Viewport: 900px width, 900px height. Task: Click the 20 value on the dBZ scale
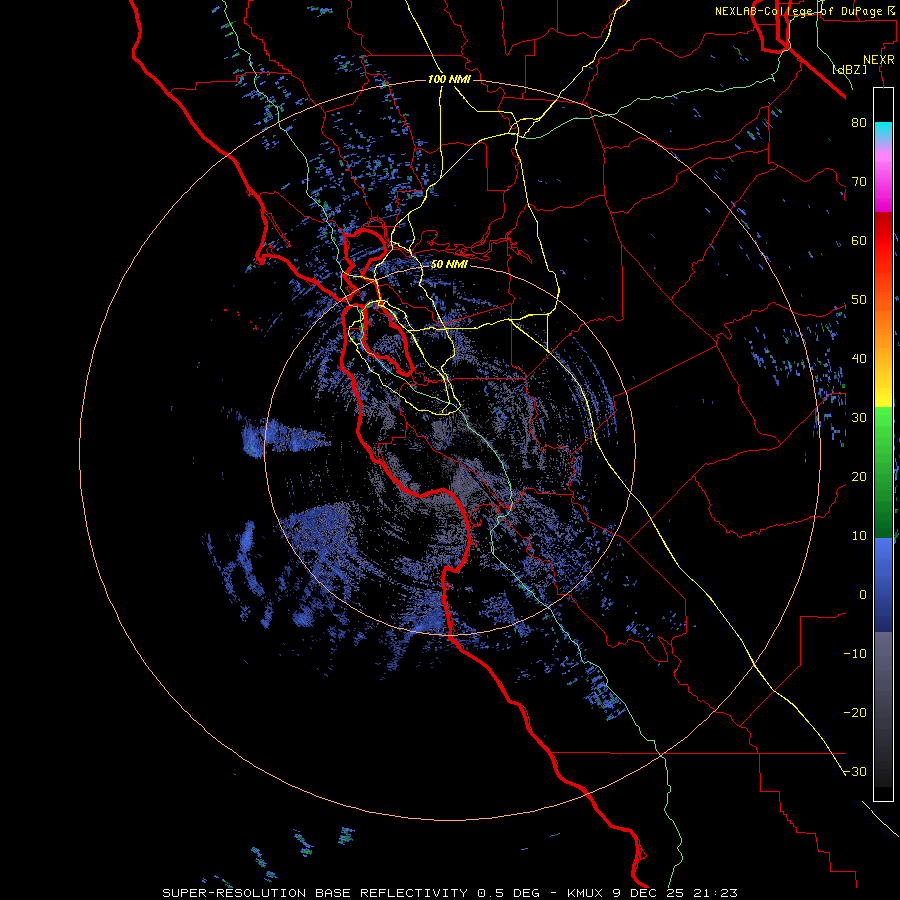859,477
